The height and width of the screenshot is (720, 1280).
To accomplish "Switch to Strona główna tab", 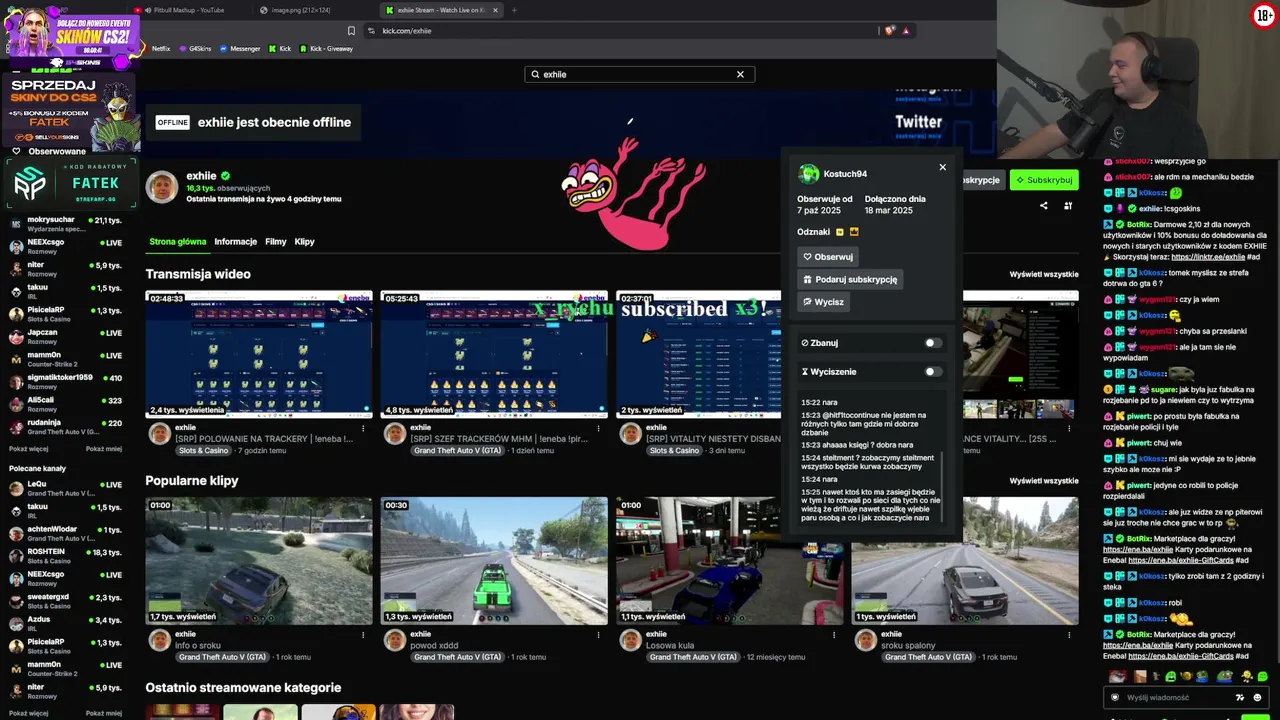I will click(x=178, y=242).
